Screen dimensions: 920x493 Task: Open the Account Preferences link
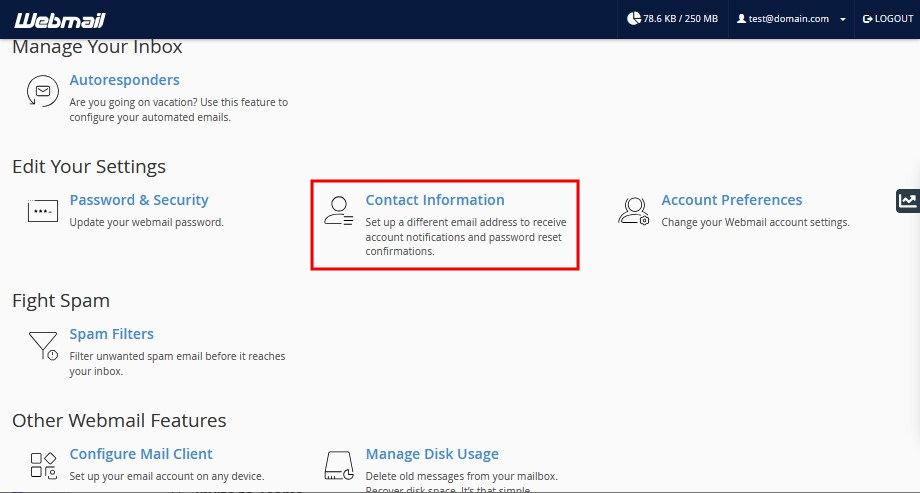[731, 200]
